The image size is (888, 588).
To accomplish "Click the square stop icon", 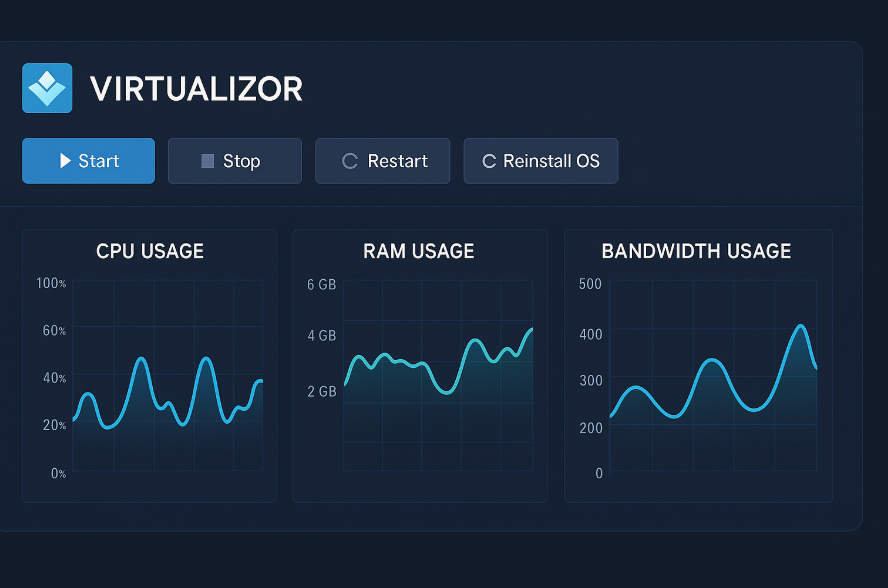I will tap(209, 160).
